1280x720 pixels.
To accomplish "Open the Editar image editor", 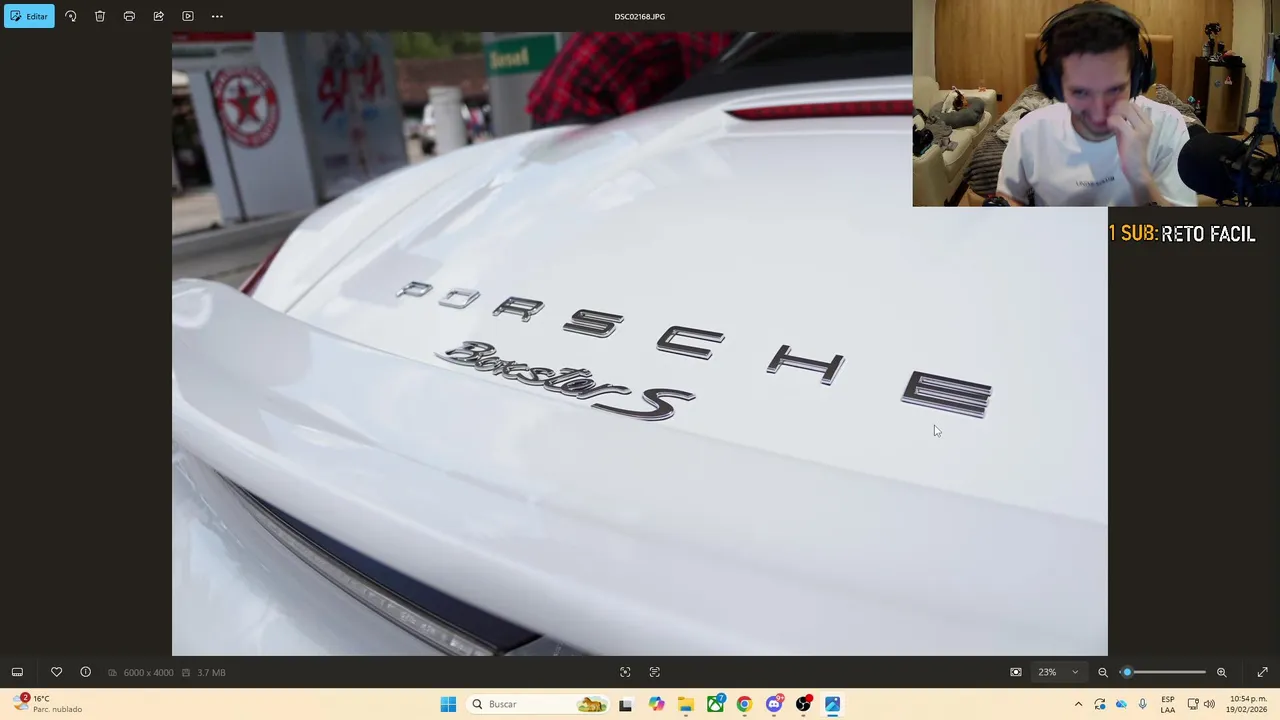I will point(29,16).
